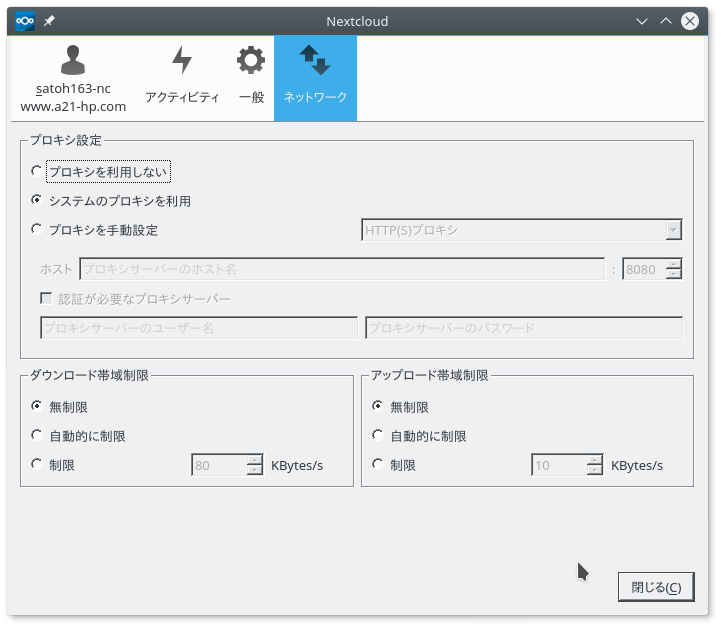Click the Nextcloud logo icon in title bar
This screenshot has width=721, height=628.
pyautogui.click(x=25, y=21)
